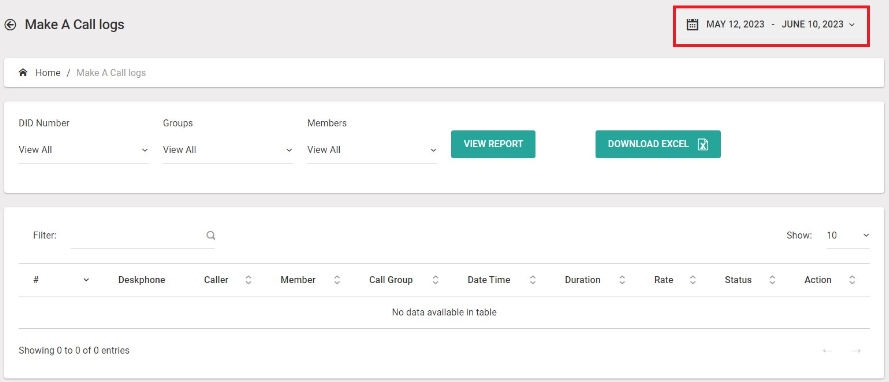
Task: Click the back arrow icon beside the page title
Action: coord(10,24)
